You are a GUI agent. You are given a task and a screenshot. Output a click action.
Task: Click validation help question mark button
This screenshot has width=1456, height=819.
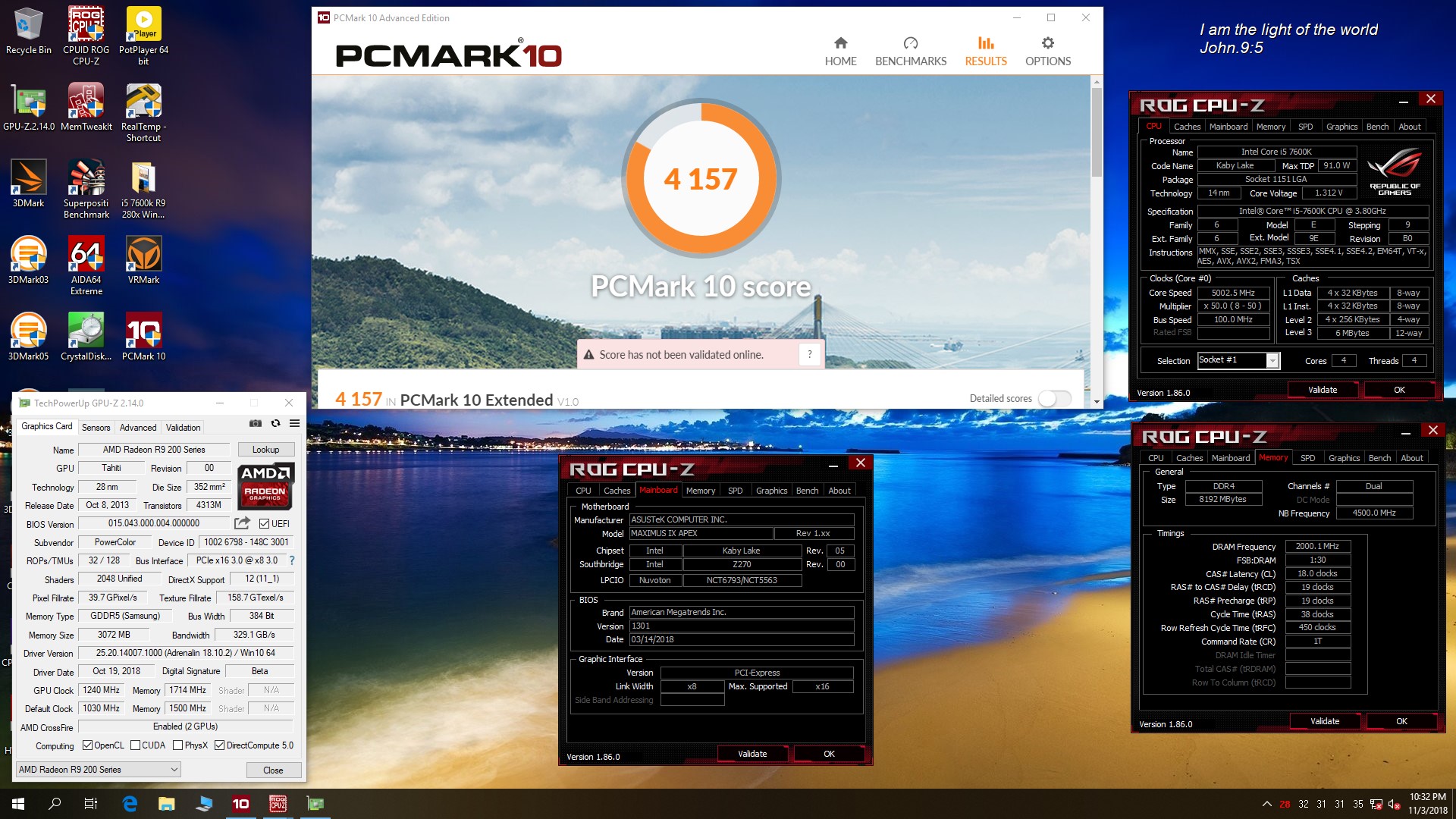pos(810,354)
